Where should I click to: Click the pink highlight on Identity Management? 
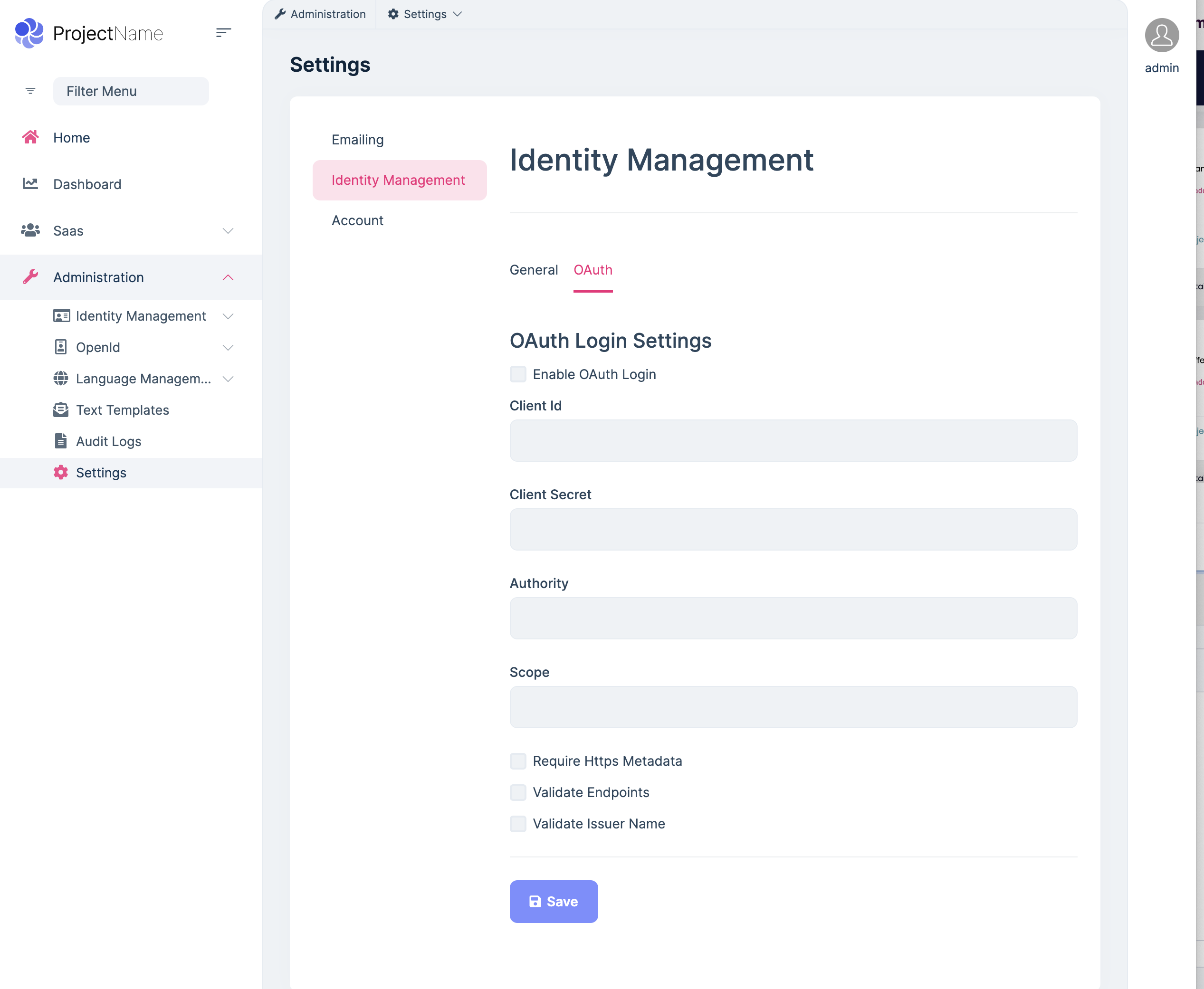398,180
